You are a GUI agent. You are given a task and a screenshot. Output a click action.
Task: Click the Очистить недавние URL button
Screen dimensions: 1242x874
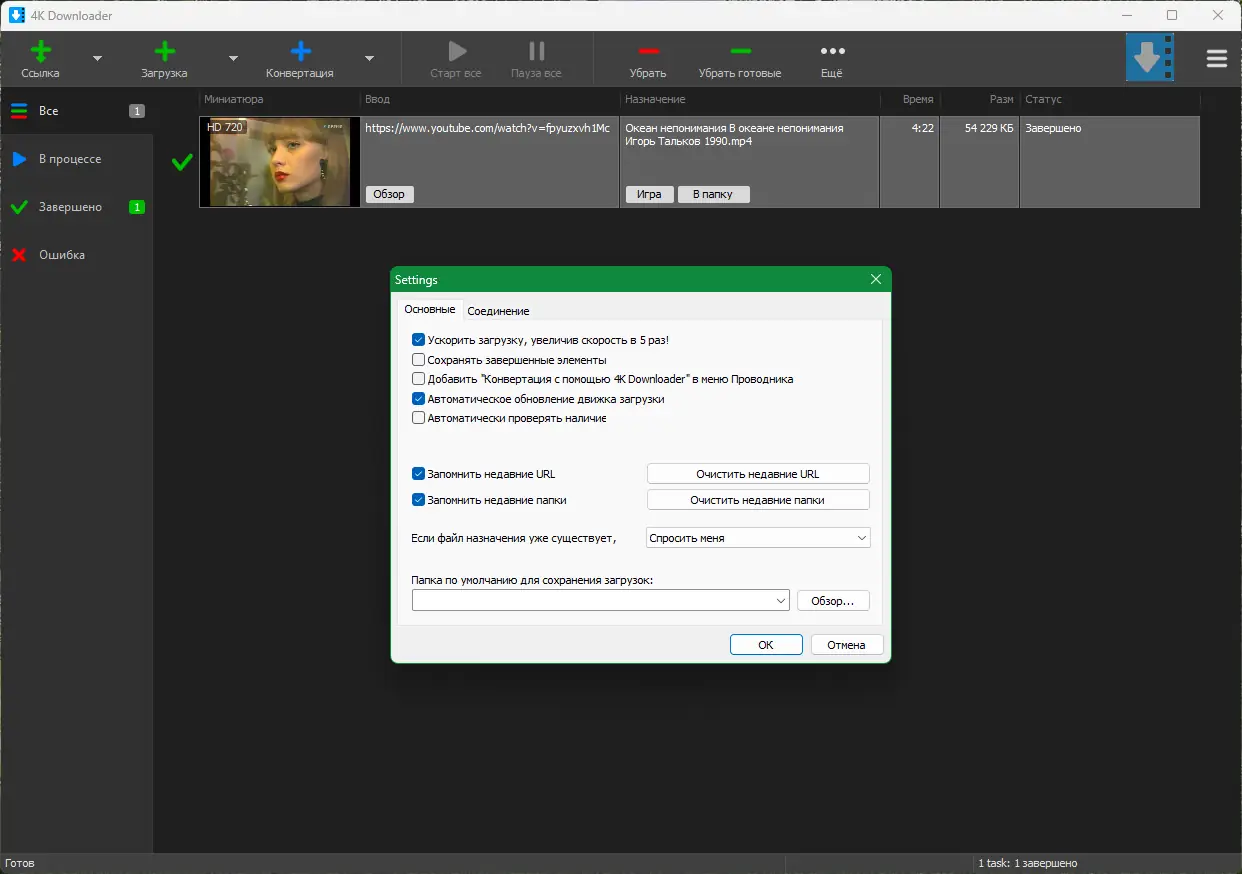click(x=758, y=474)
